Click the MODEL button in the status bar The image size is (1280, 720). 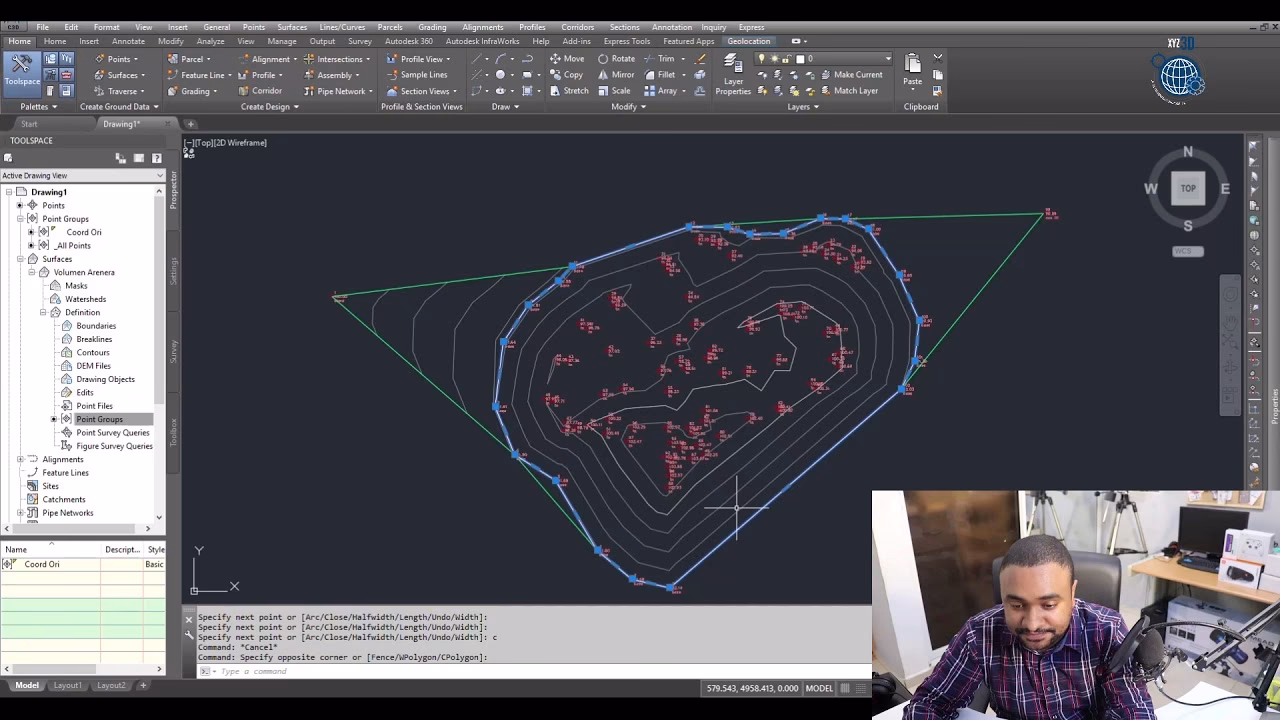(818, 688)
